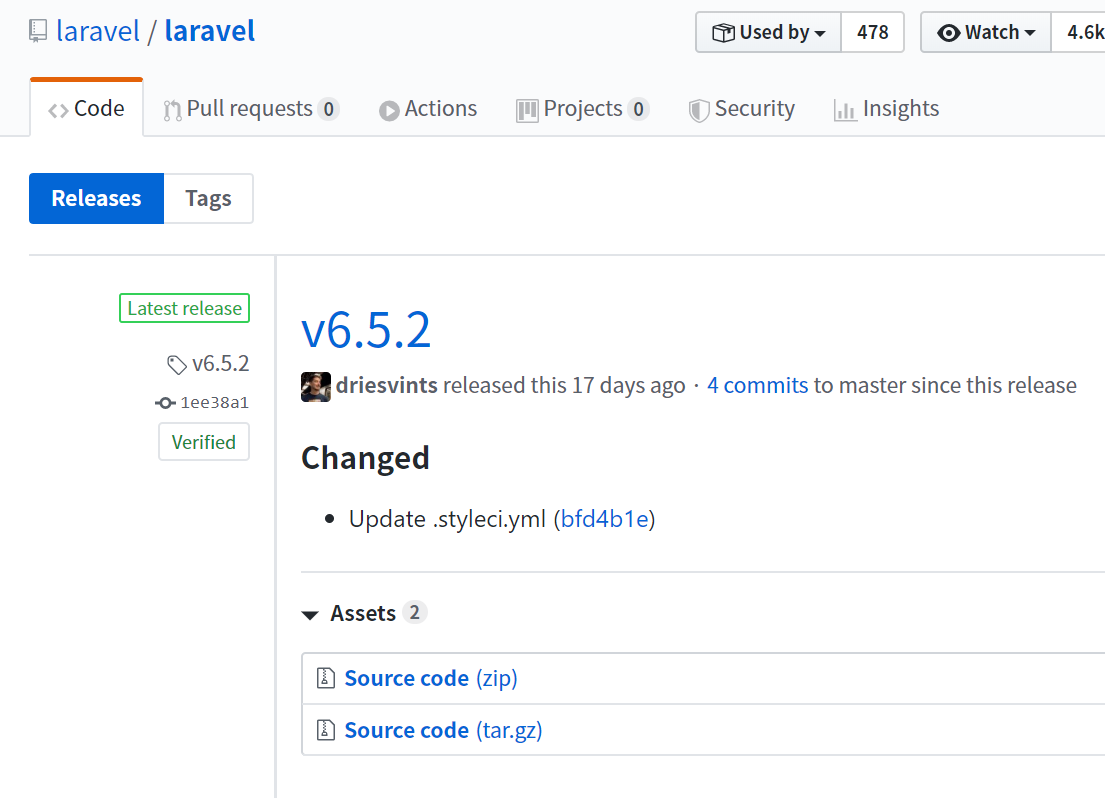The width and height of the screenshot is (1105, 798).
Task: Click the Actions play icon
Action: pyautogui.click(x=390, y=108)
